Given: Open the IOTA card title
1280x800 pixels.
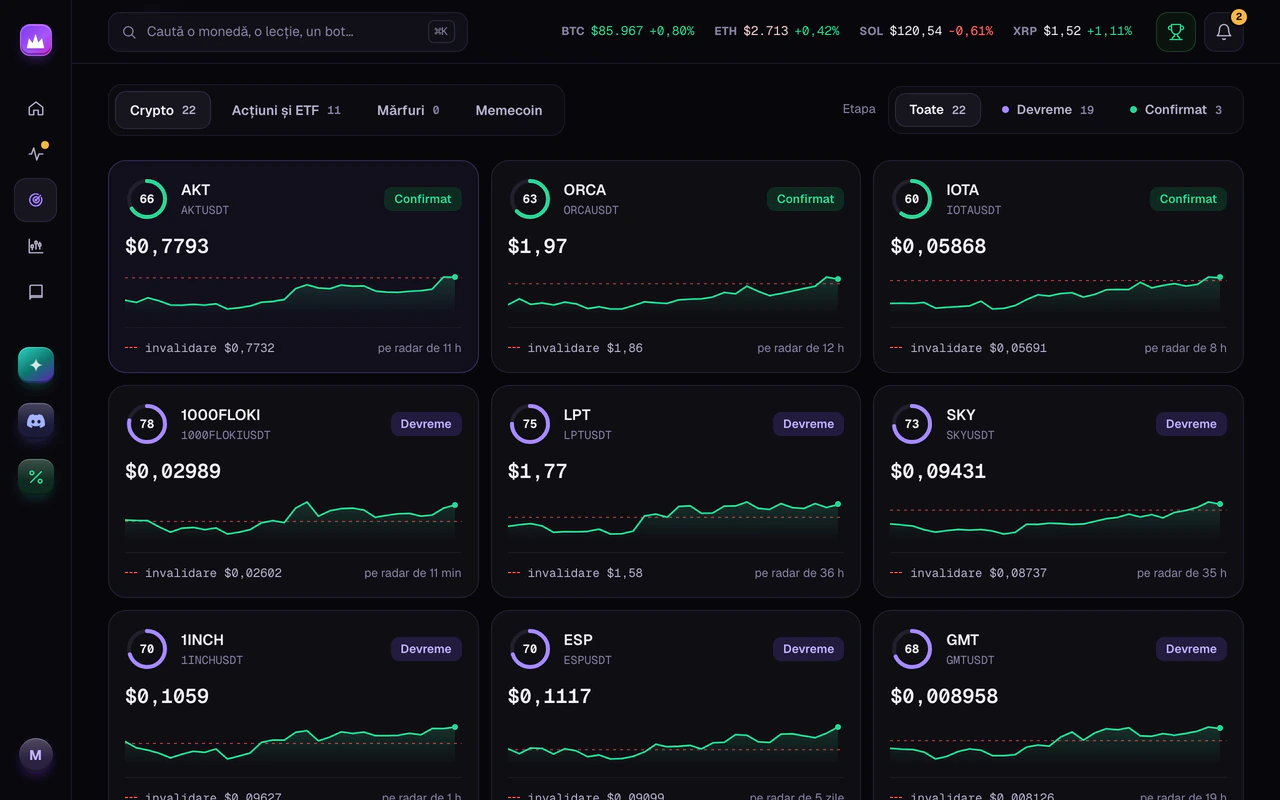Looking at the screenshot, I should pos(962,190).
